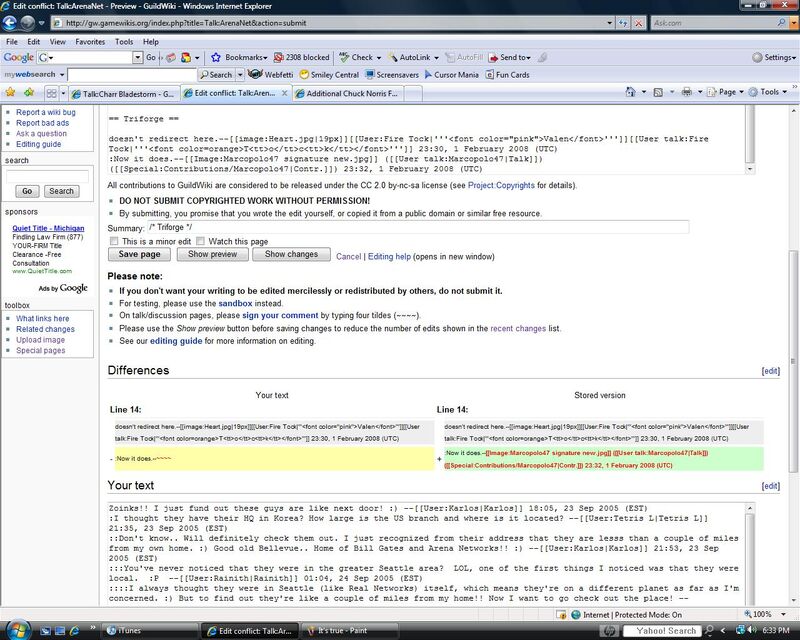
Task: Click Windows Start orb
Action: (17, 630)
